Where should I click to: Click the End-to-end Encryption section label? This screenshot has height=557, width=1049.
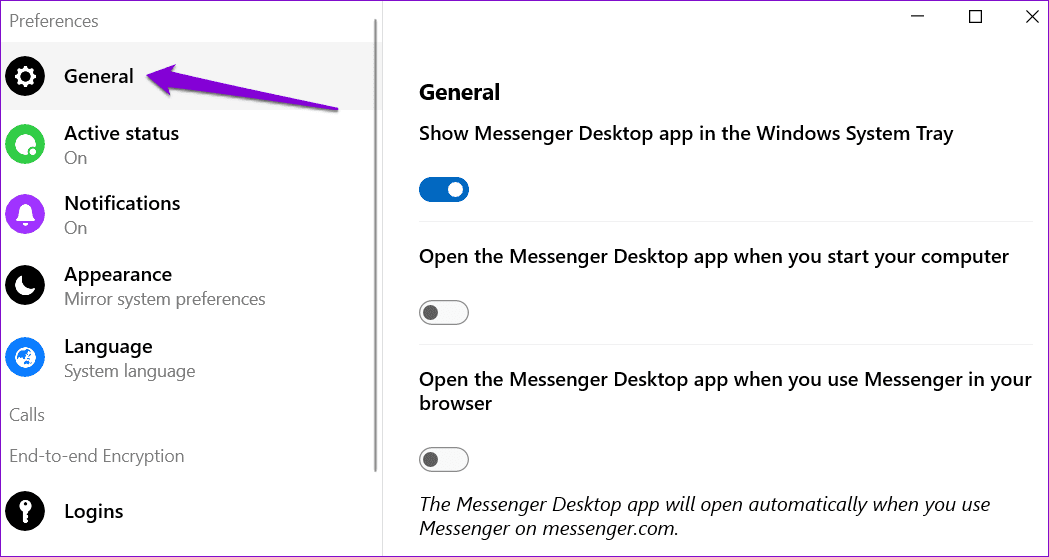tap(97, 456)
